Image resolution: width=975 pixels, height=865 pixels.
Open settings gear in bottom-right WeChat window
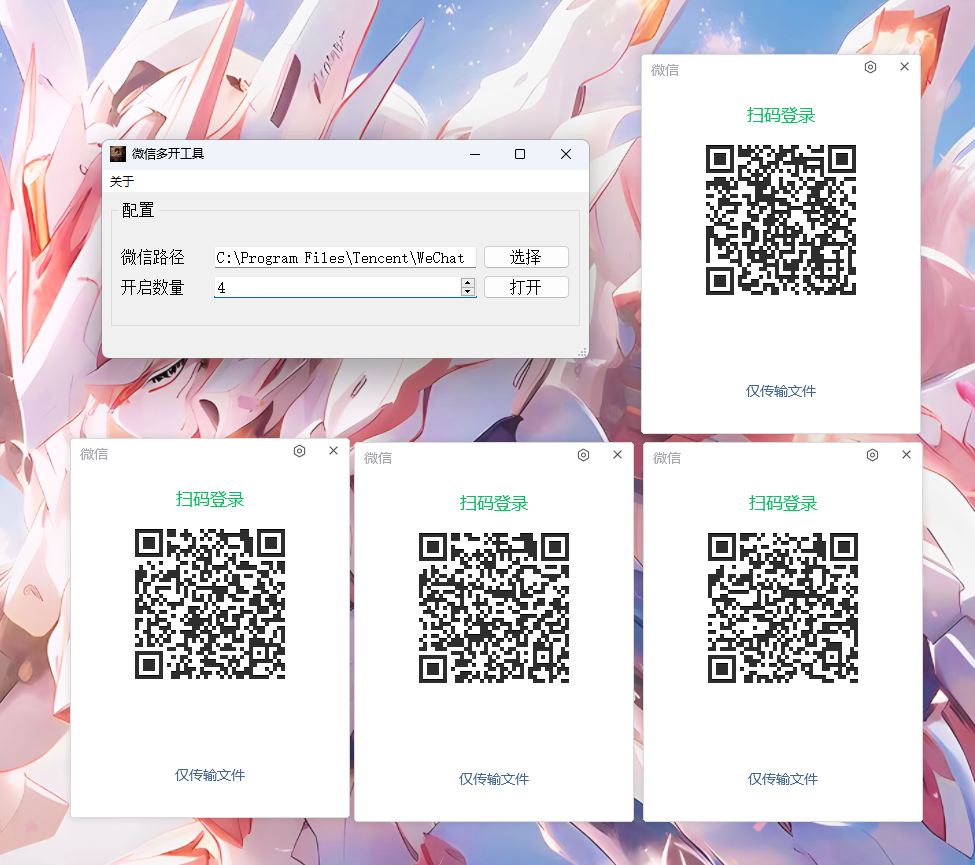pyautogui.click(x=872, y=455)
